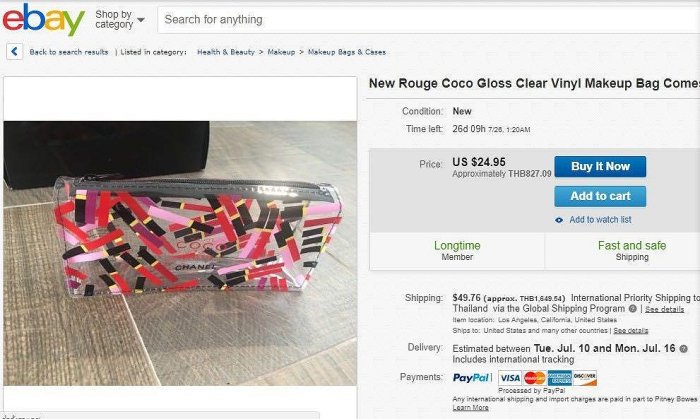
Task: Click the Add to cart button
Action: tap(600, 196)
